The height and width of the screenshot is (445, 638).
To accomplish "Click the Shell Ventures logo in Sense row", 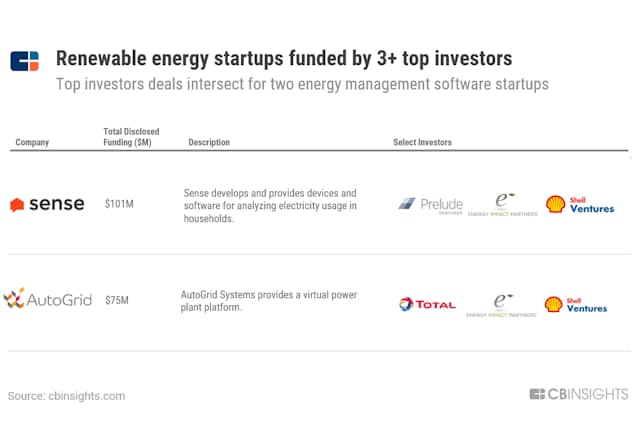I will click(579, 205).
